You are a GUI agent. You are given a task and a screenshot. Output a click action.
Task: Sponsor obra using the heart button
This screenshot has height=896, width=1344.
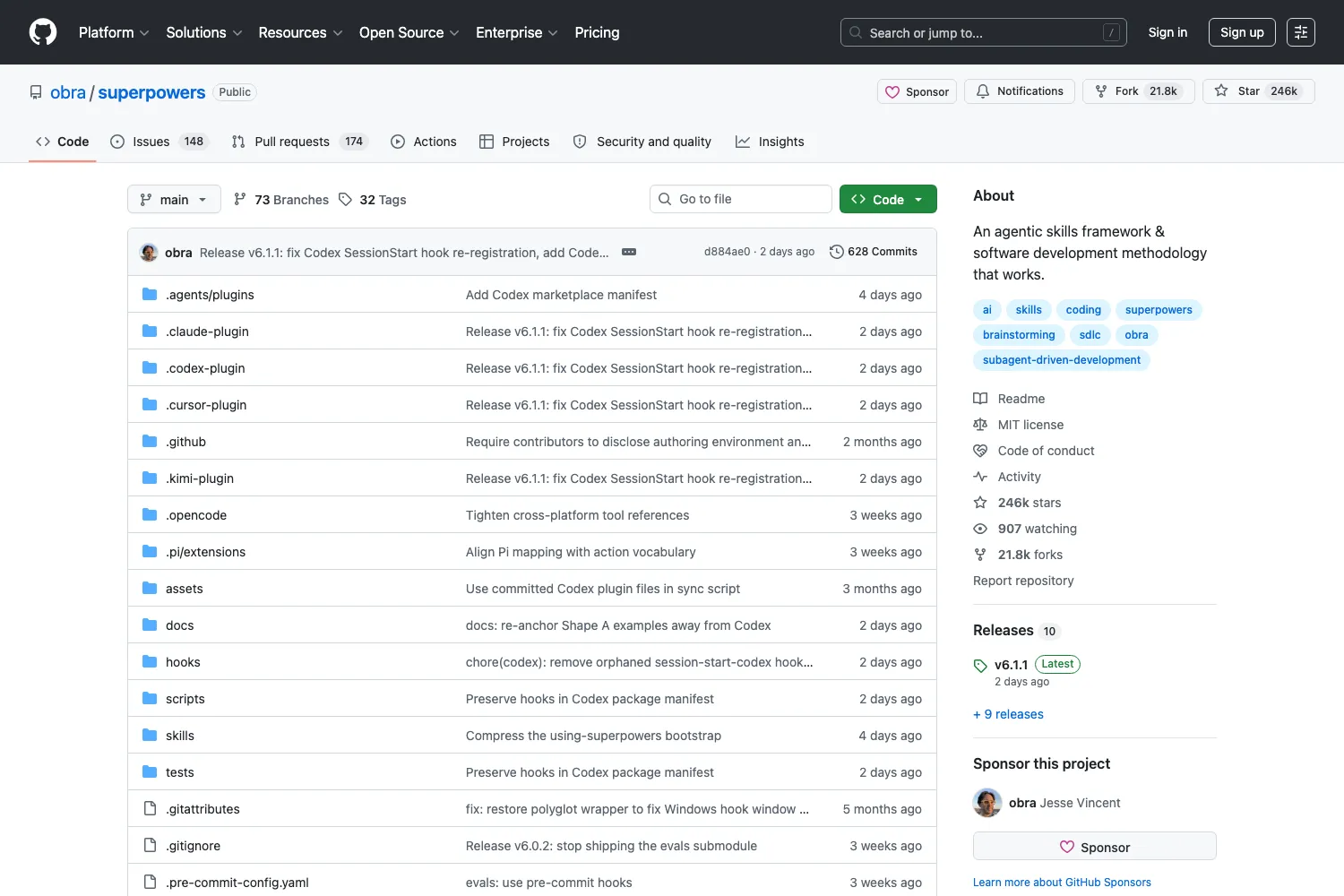[x=1095, y=847]
